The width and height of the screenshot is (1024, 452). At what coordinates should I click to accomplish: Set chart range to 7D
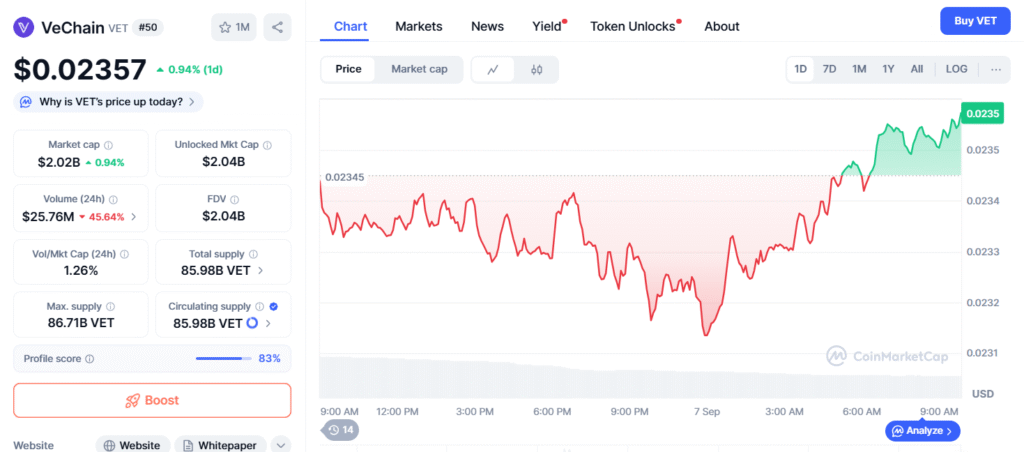[829, 69]
